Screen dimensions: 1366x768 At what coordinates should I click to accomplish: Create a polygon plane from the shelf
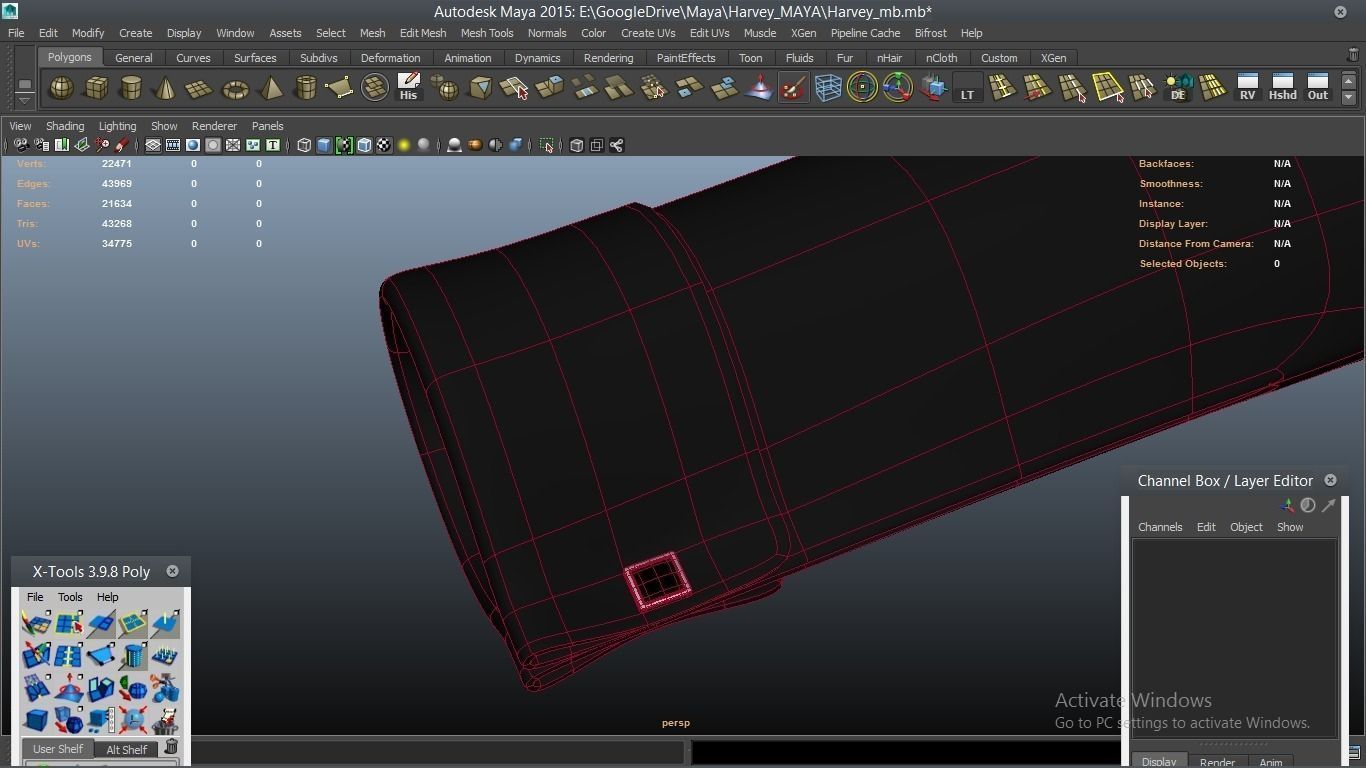pyautogui.click(x=200, y=88)
